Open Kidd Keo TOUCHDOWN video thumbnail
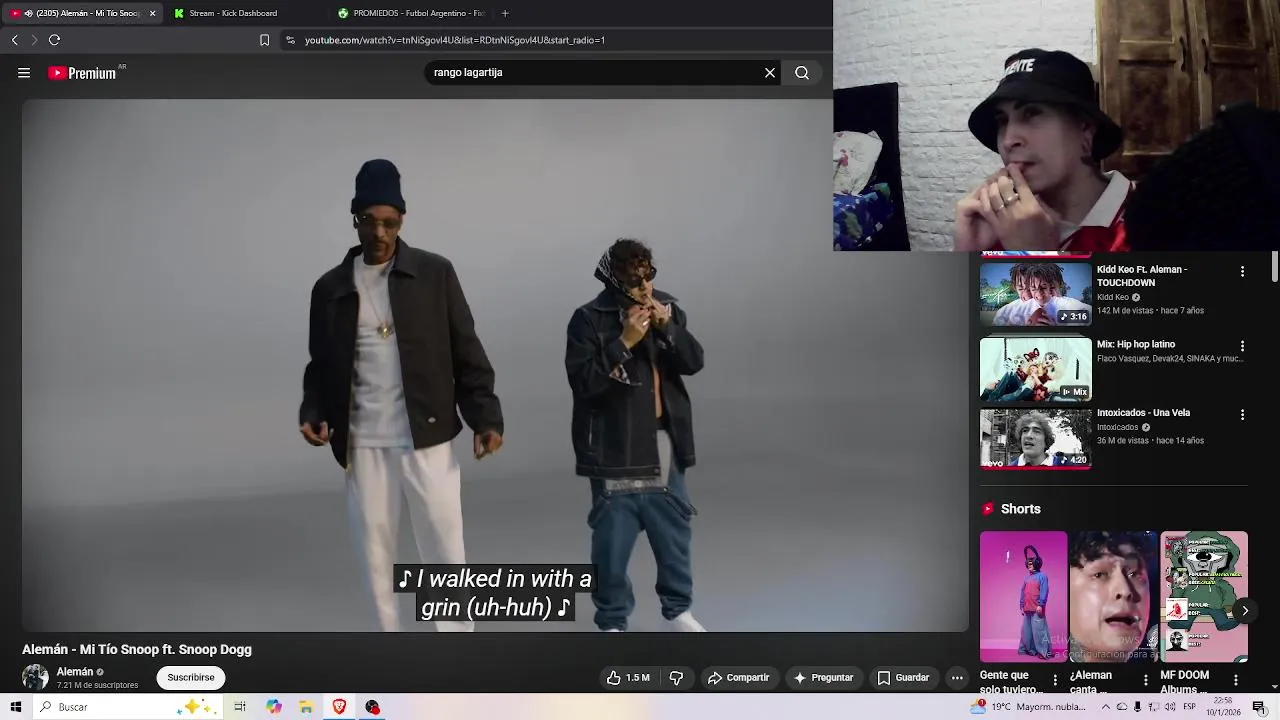The width and height of the screenshot is (1280, 720). pos(1036,294)
